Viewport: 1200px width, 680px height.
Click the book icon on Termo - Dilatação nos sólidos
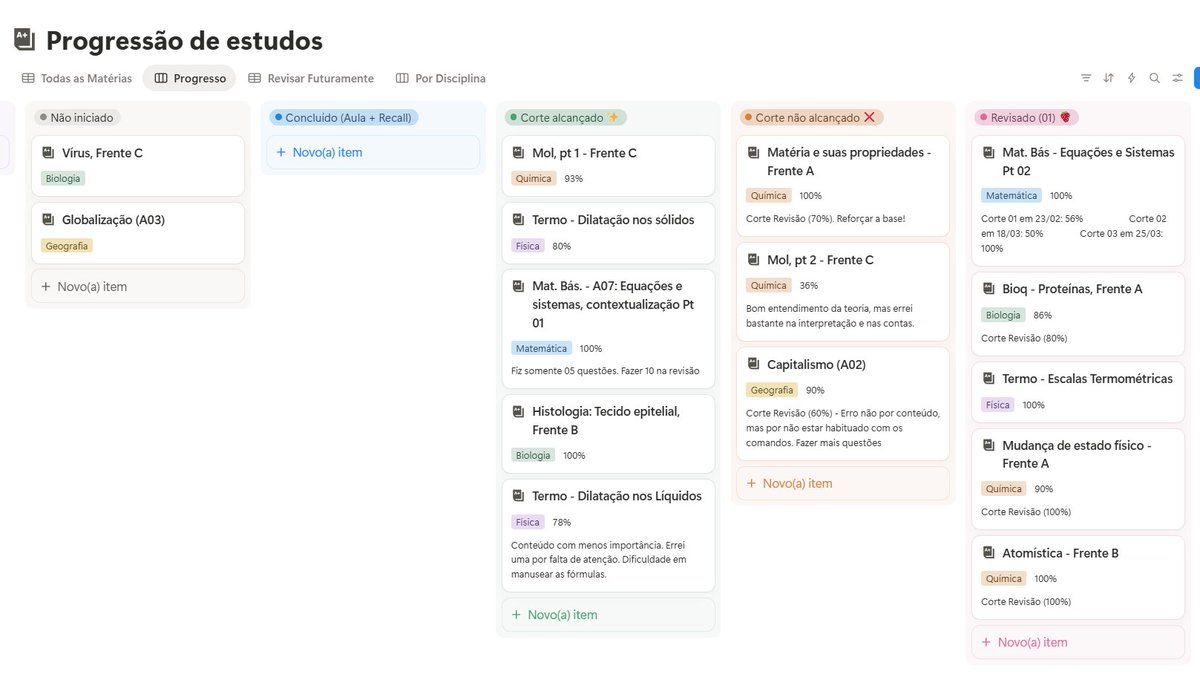(518, 220)
